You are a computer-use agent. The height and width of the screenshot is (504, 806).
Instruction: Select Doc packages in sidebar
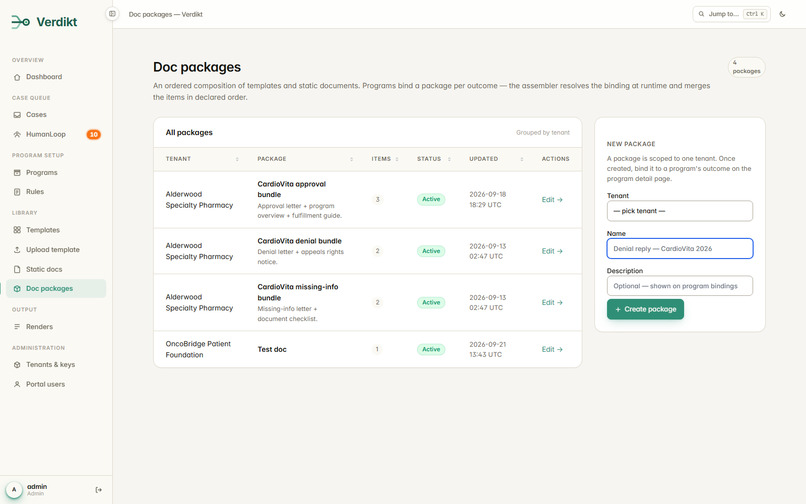point(56,289)
